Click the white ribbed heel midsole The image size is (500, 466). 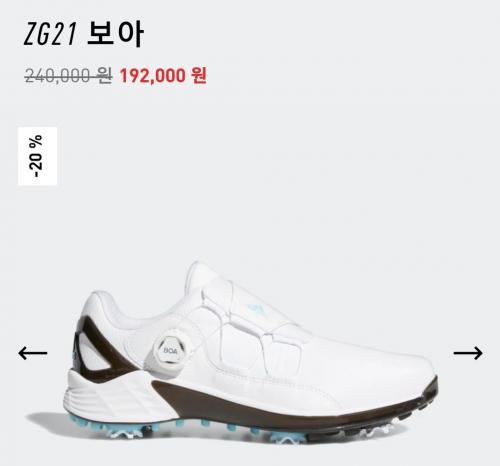pos(110,395)
